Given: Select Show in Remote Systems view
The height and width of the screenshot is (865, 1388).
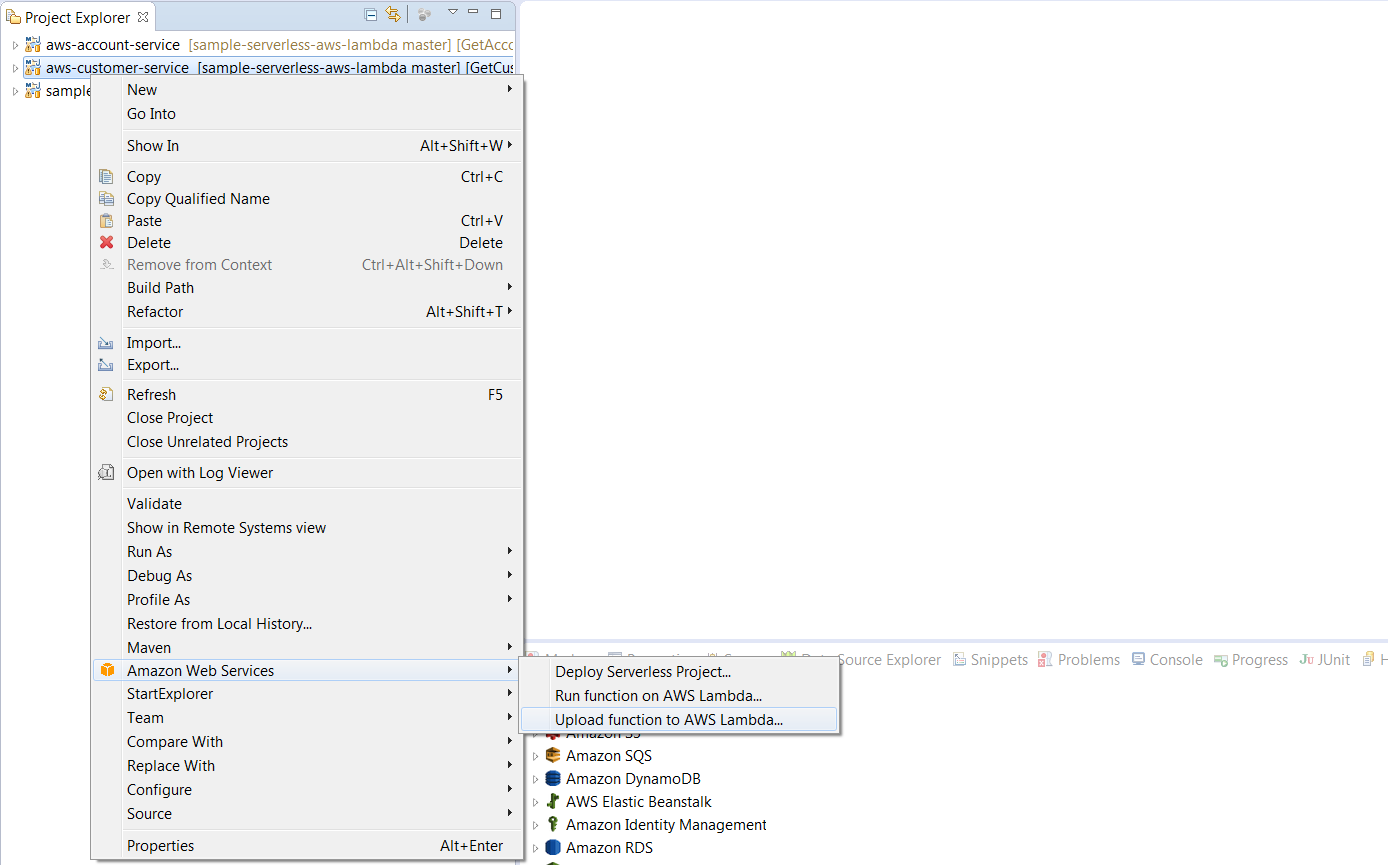Looking at the screenshot, I should 307,528.
